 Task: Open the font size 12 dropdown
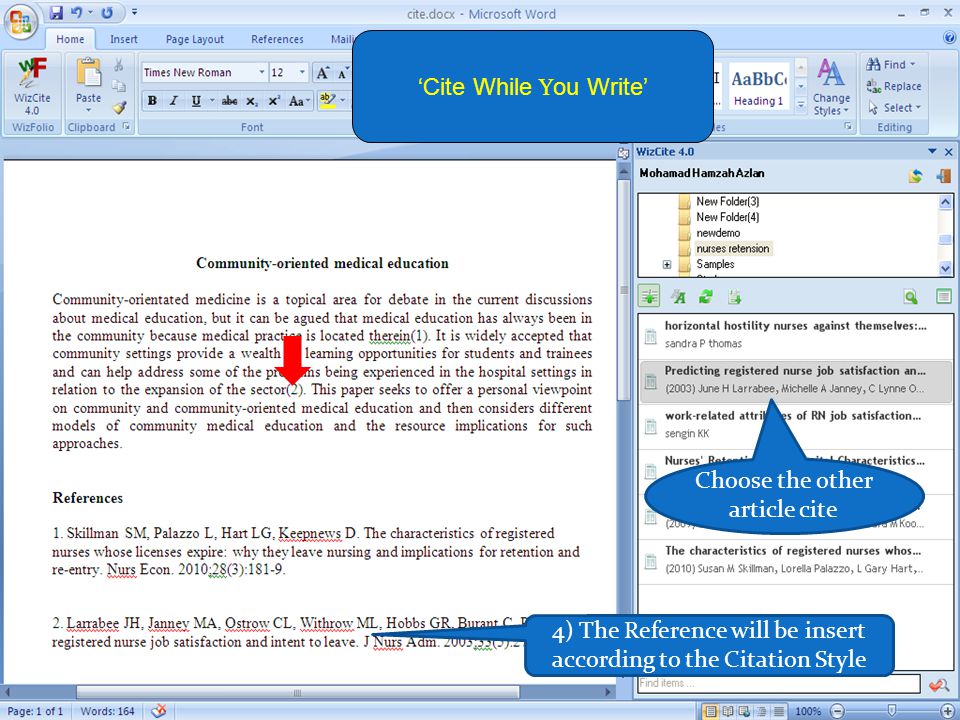(302, 72)
